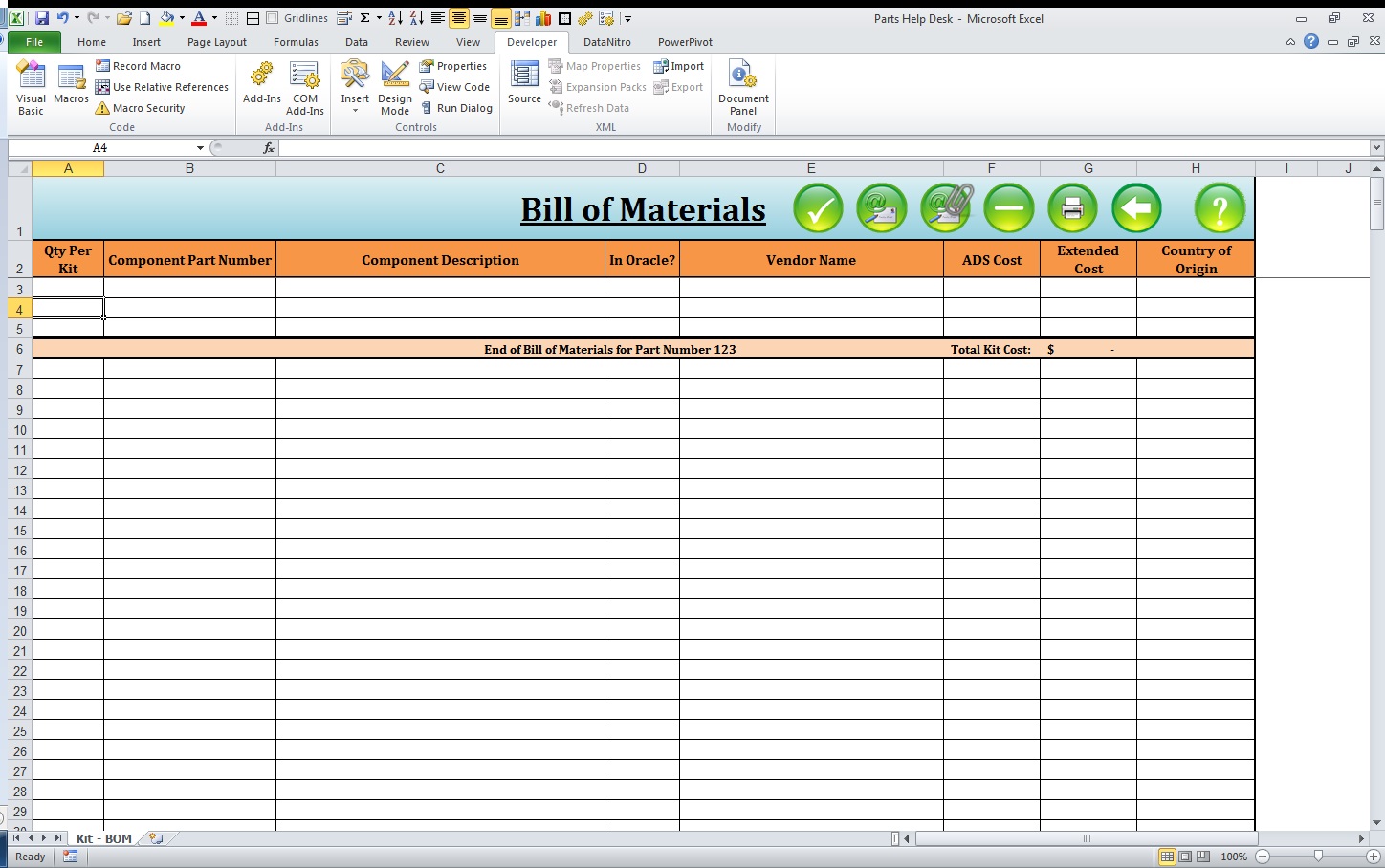Switch to the Home tab

(92, 42)
